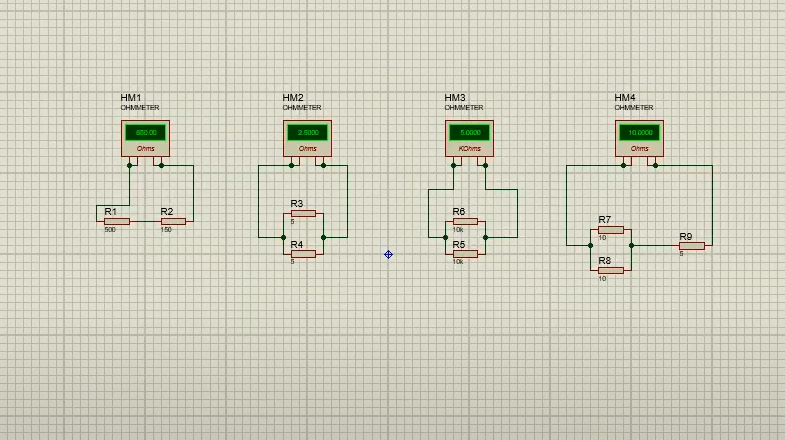Select the HM4 reference label text
The width and height of the screenshot is (785, 440).
tap(625, 98)
